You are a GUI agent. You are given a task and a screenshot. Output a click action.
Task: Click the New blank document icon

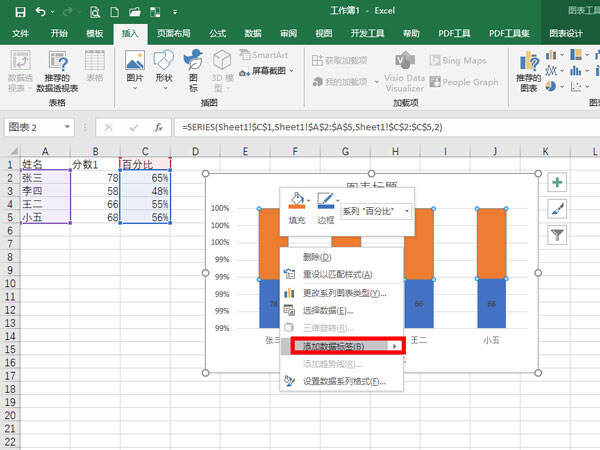click(114, 12)
